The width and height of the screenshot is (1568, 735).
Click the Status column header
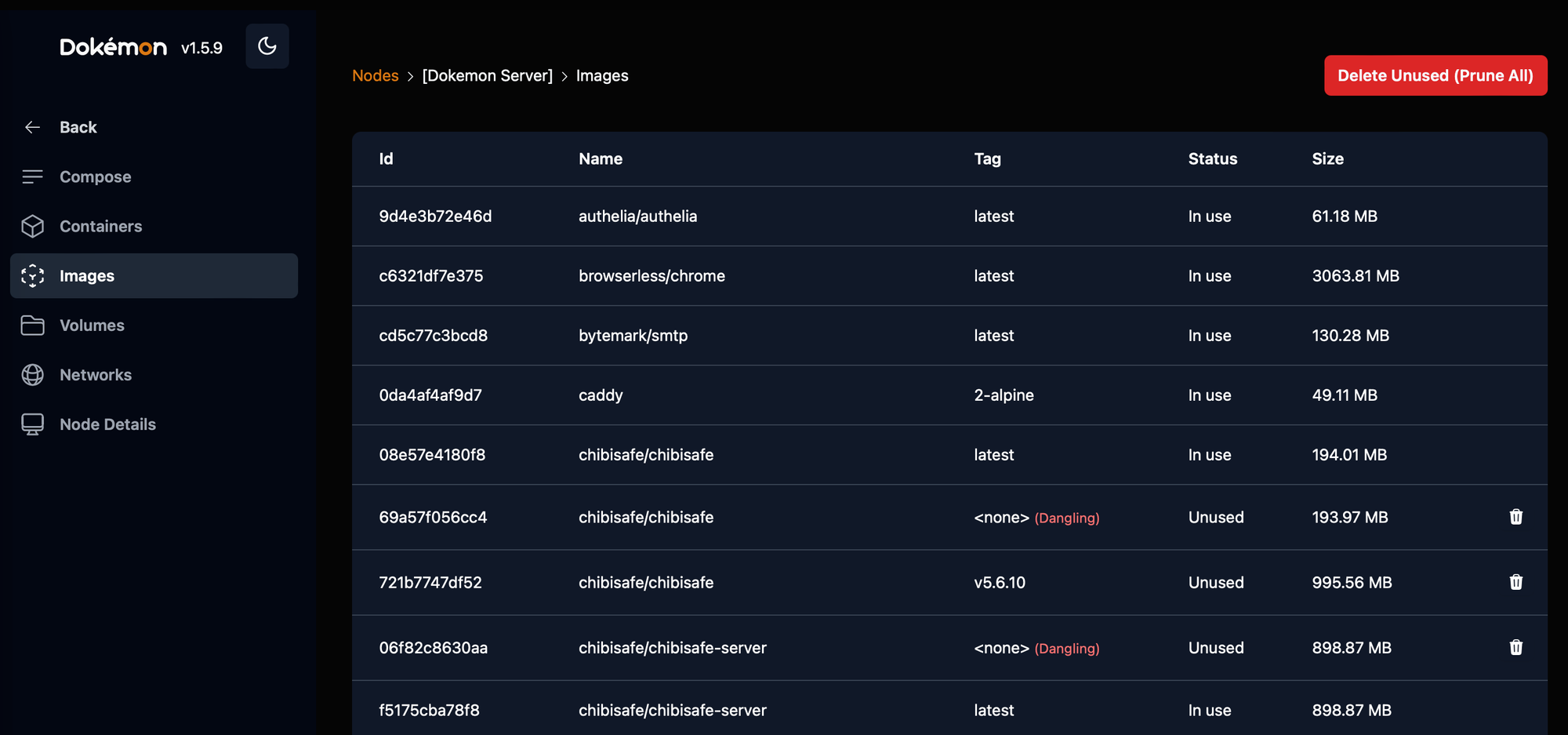[1213, 158]
